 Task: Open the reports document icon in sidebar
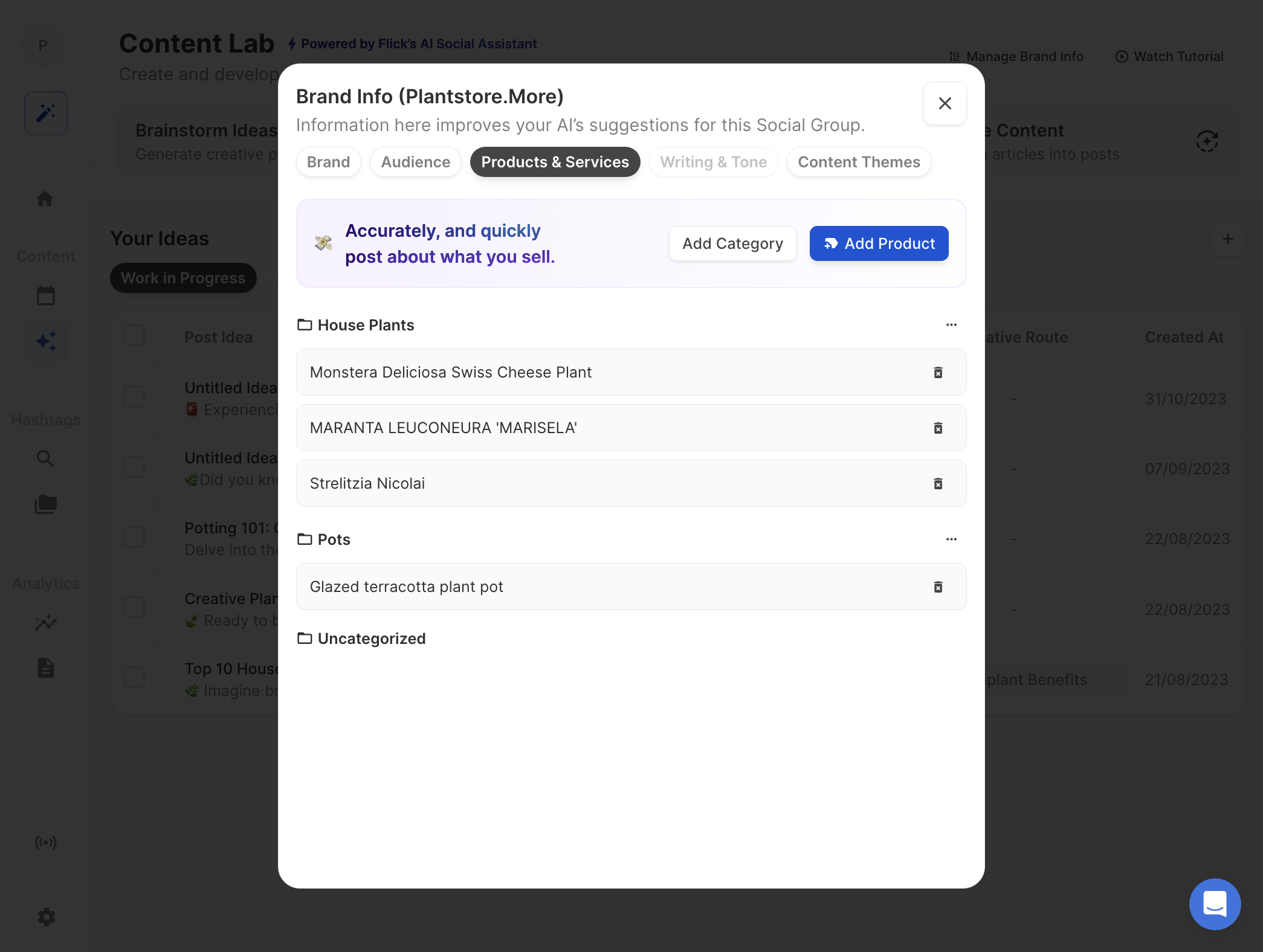(46, 668)
